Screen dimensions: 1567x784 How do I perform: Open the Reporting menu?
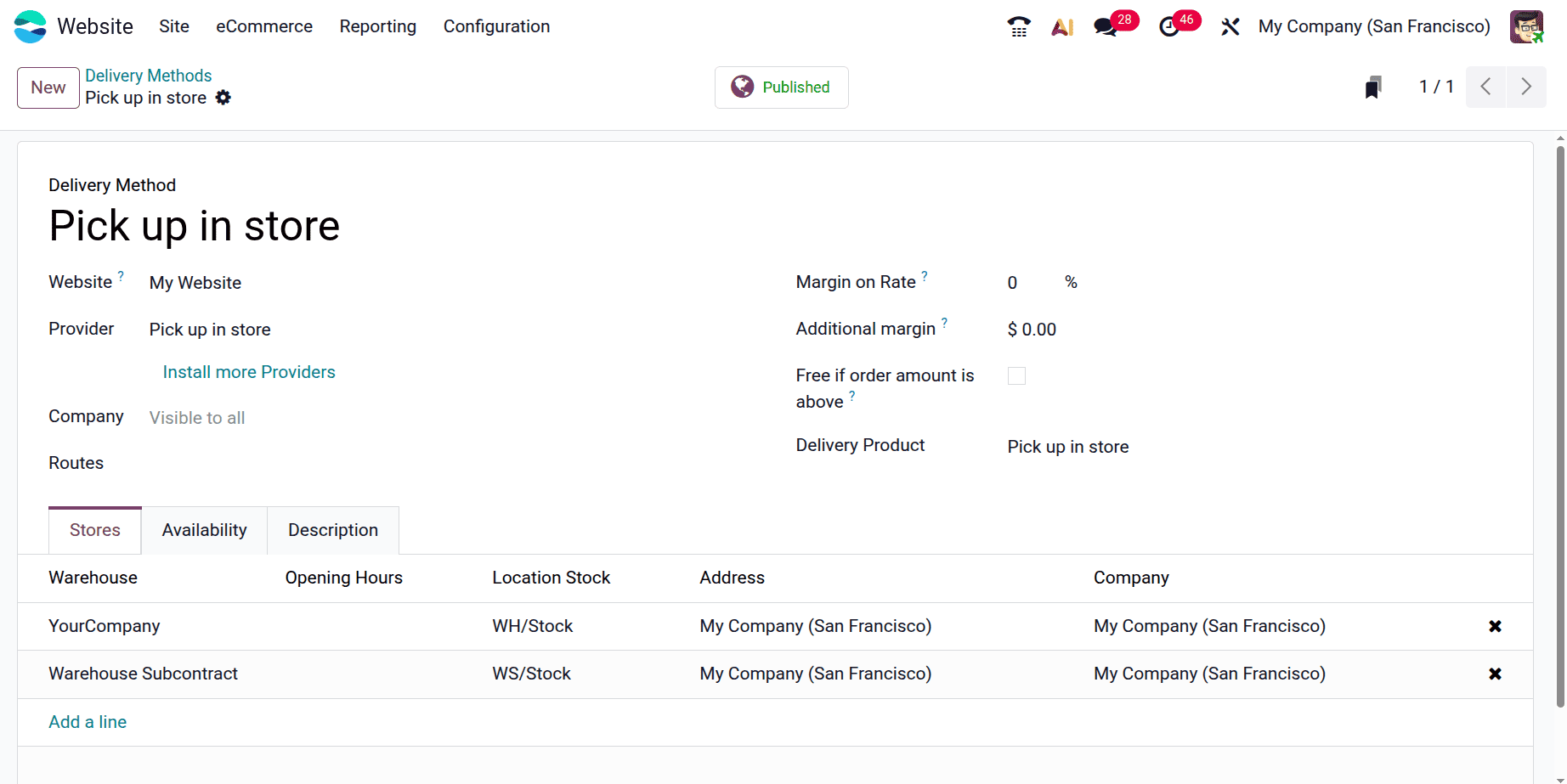tap(378, 26)
